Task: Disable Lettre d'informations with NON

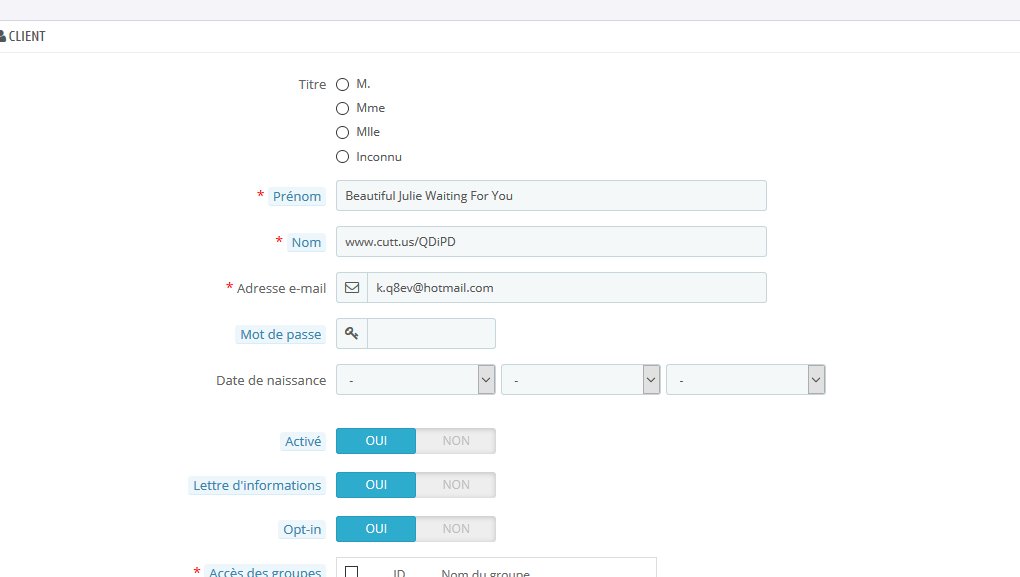Action: pyautogui.click(x=456, y=485)
